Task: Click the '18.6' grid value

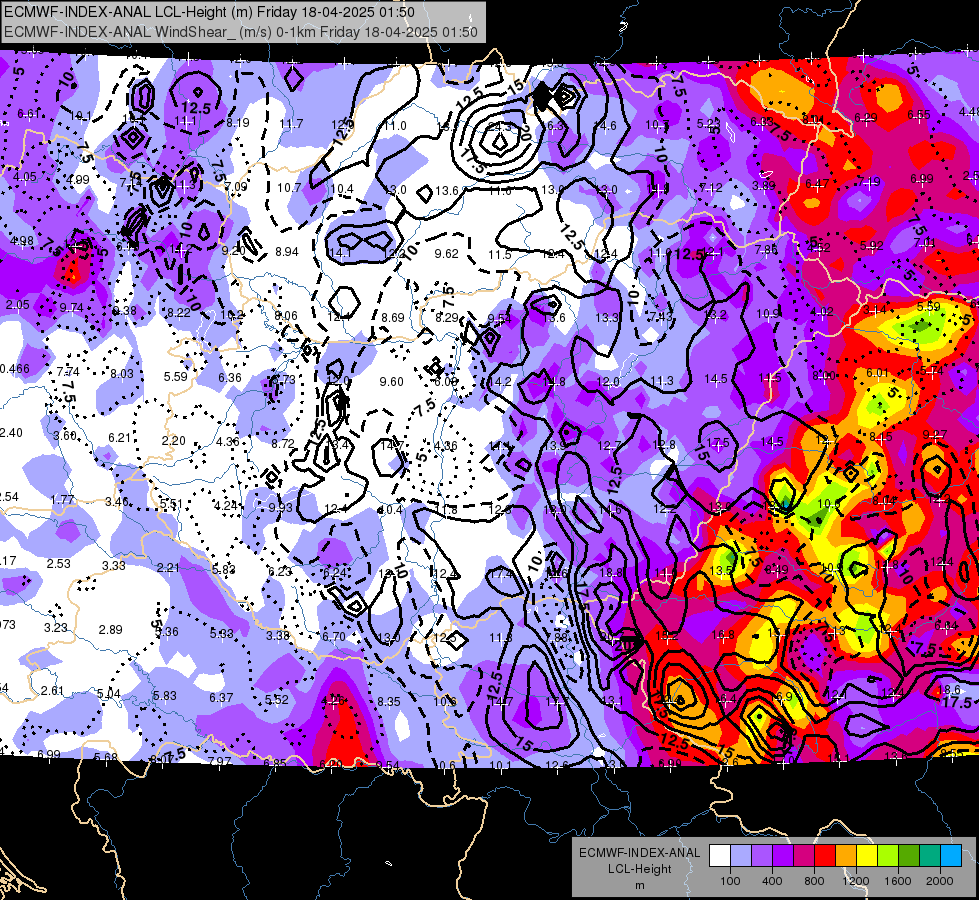Action: coord(949,690)
